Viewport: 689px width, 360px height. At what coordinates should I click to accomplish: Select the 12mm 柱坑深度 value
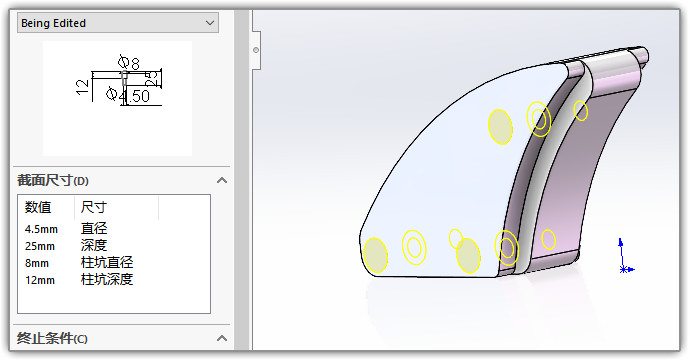pos(40,280)
